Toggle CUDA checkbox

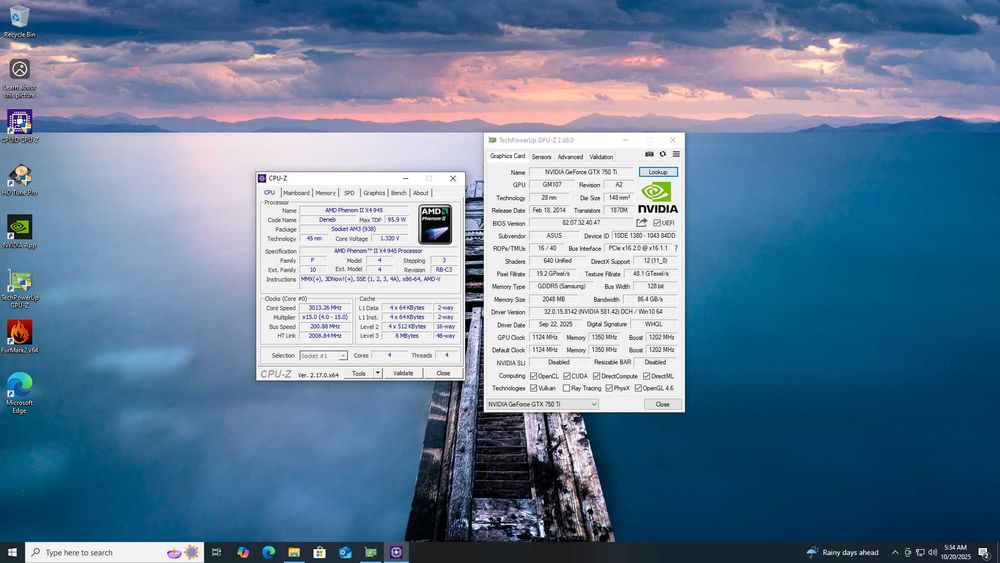(x=566, y=376)
